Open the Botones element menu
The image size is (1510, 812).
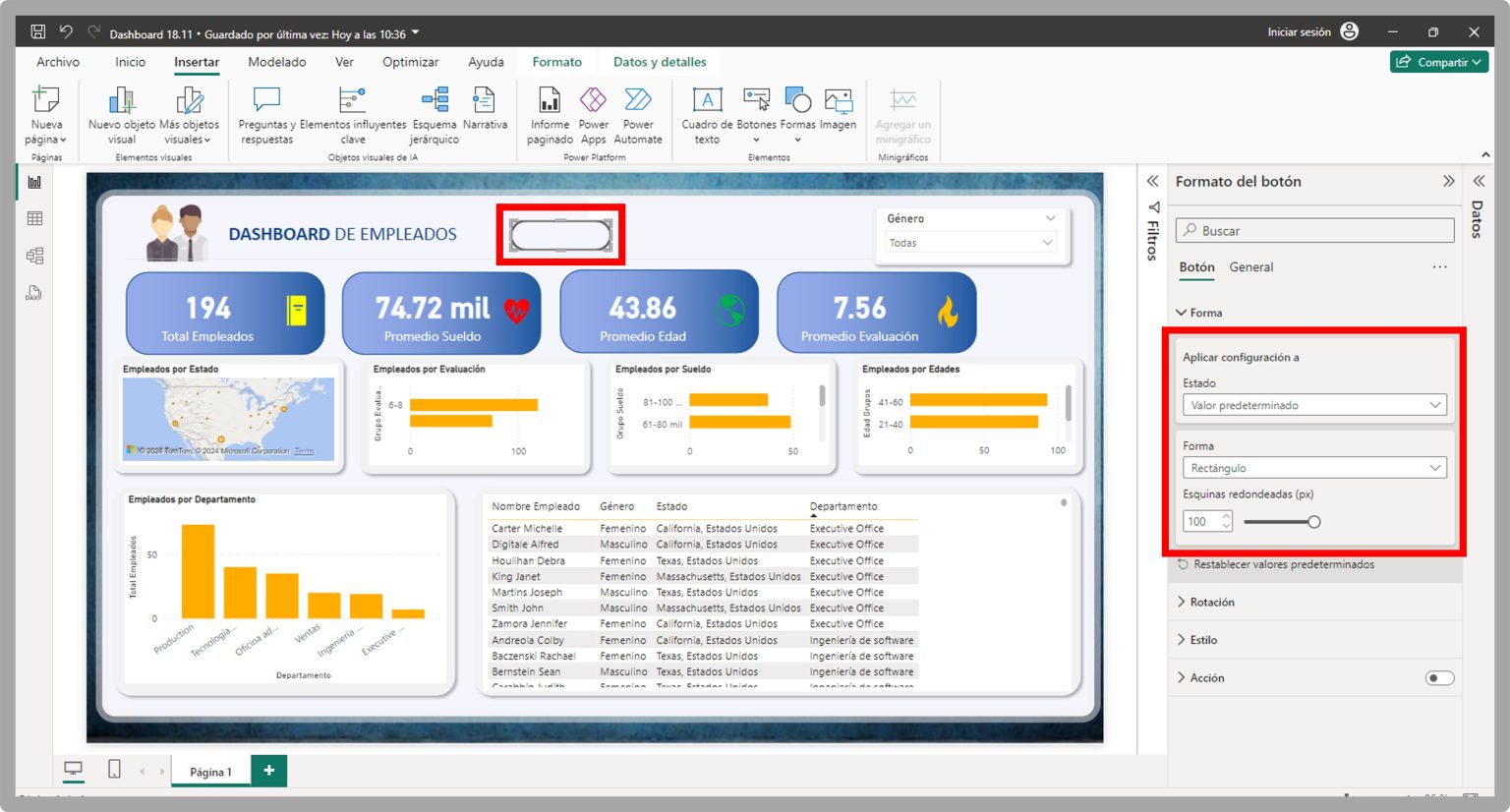[x=756, y=116]
